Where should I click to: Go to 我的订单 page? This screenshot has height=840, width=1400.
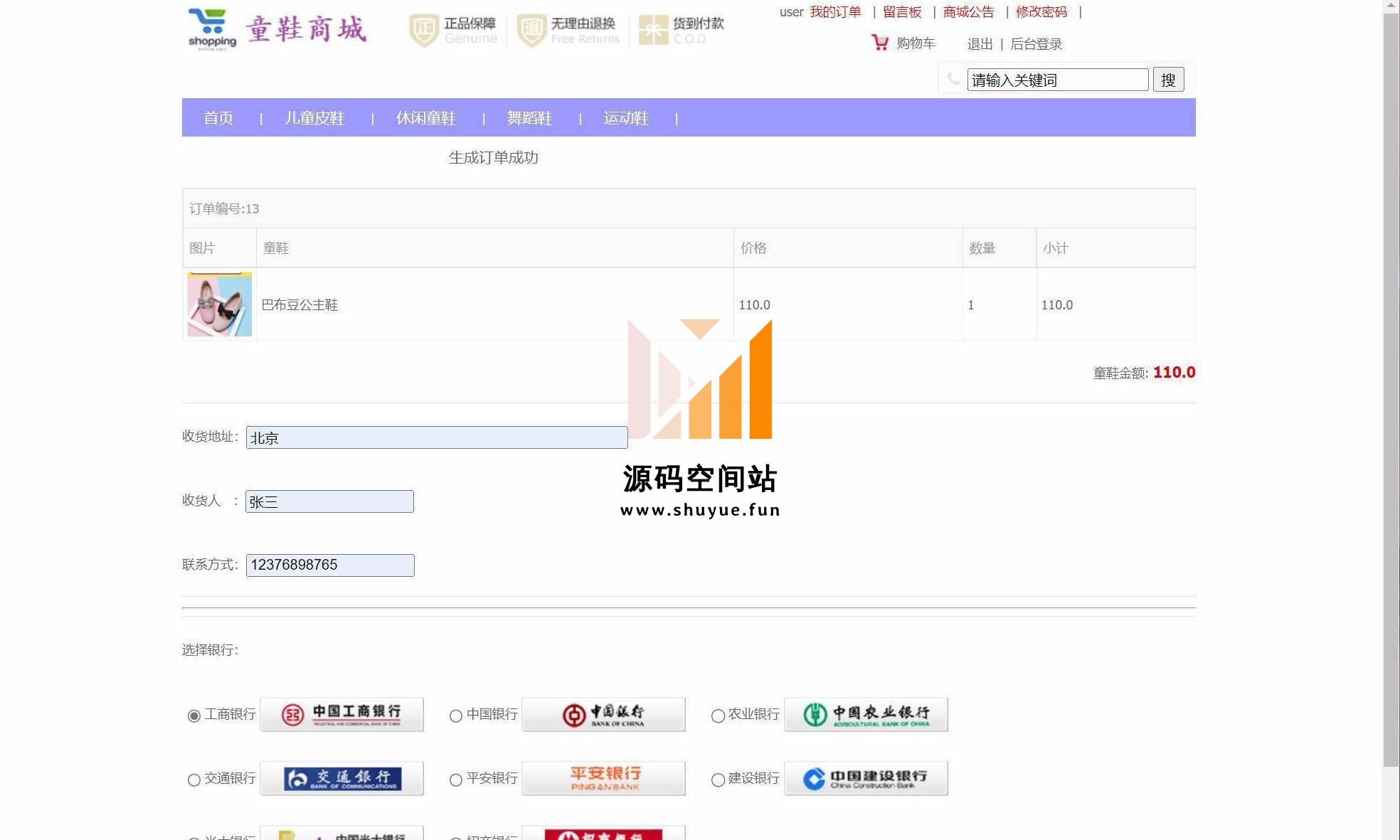(835, 12)
